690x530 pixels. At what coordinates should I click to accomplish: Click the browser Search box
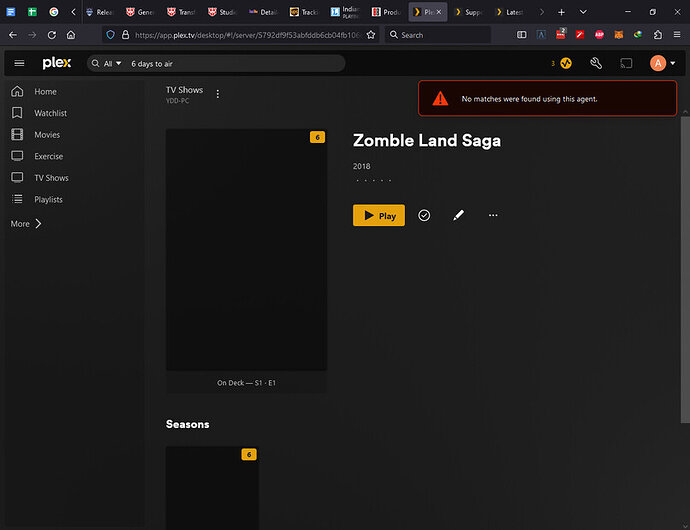pos(438,35)
